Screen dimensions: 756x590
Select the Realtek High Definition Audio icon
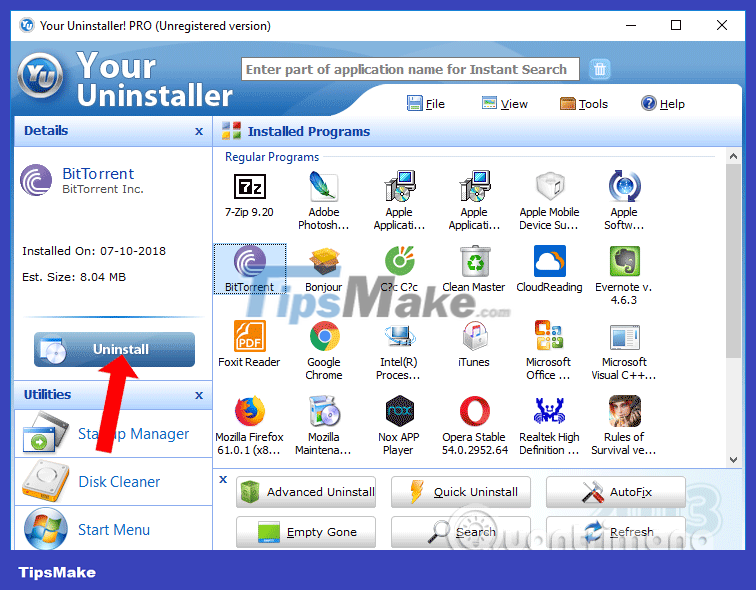pos(549,411)
